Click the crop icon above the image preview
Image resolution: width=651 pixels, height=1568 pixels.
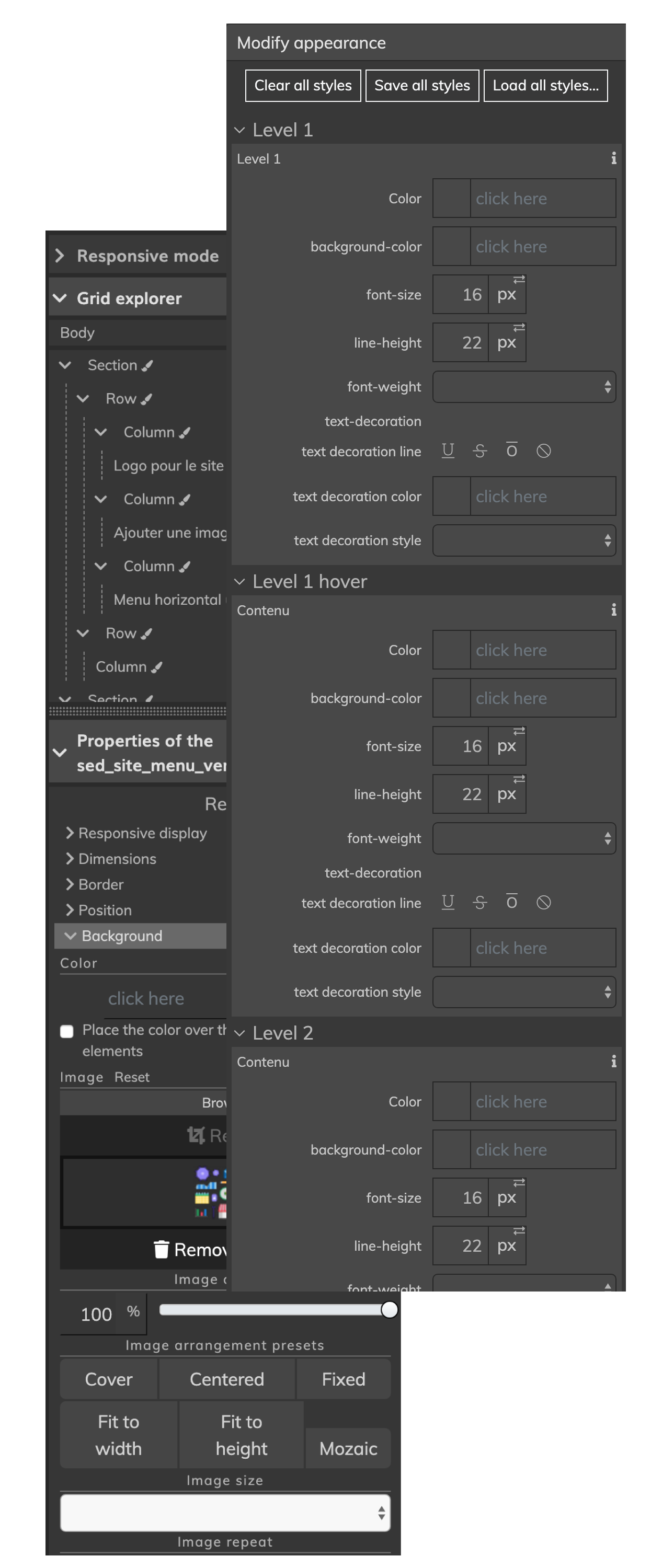tap(196, 1135)
